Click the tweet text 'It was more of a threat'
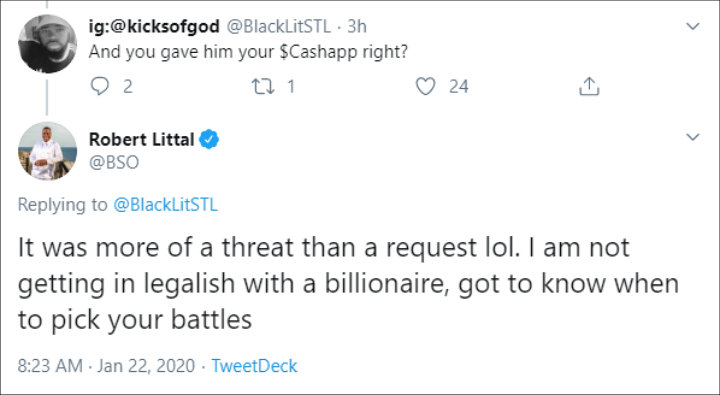720x395 pixels. (155, 248)
